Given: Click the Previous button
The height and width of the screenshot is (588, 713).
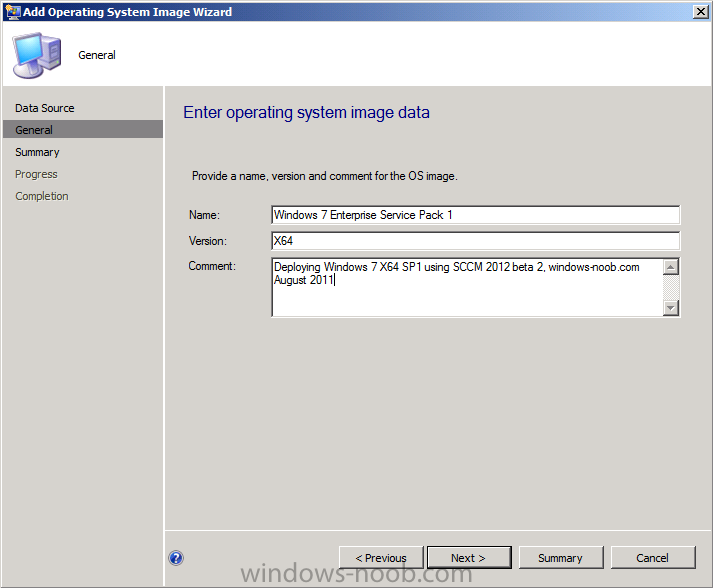Looking at the screenshot, I should [381, 558].
